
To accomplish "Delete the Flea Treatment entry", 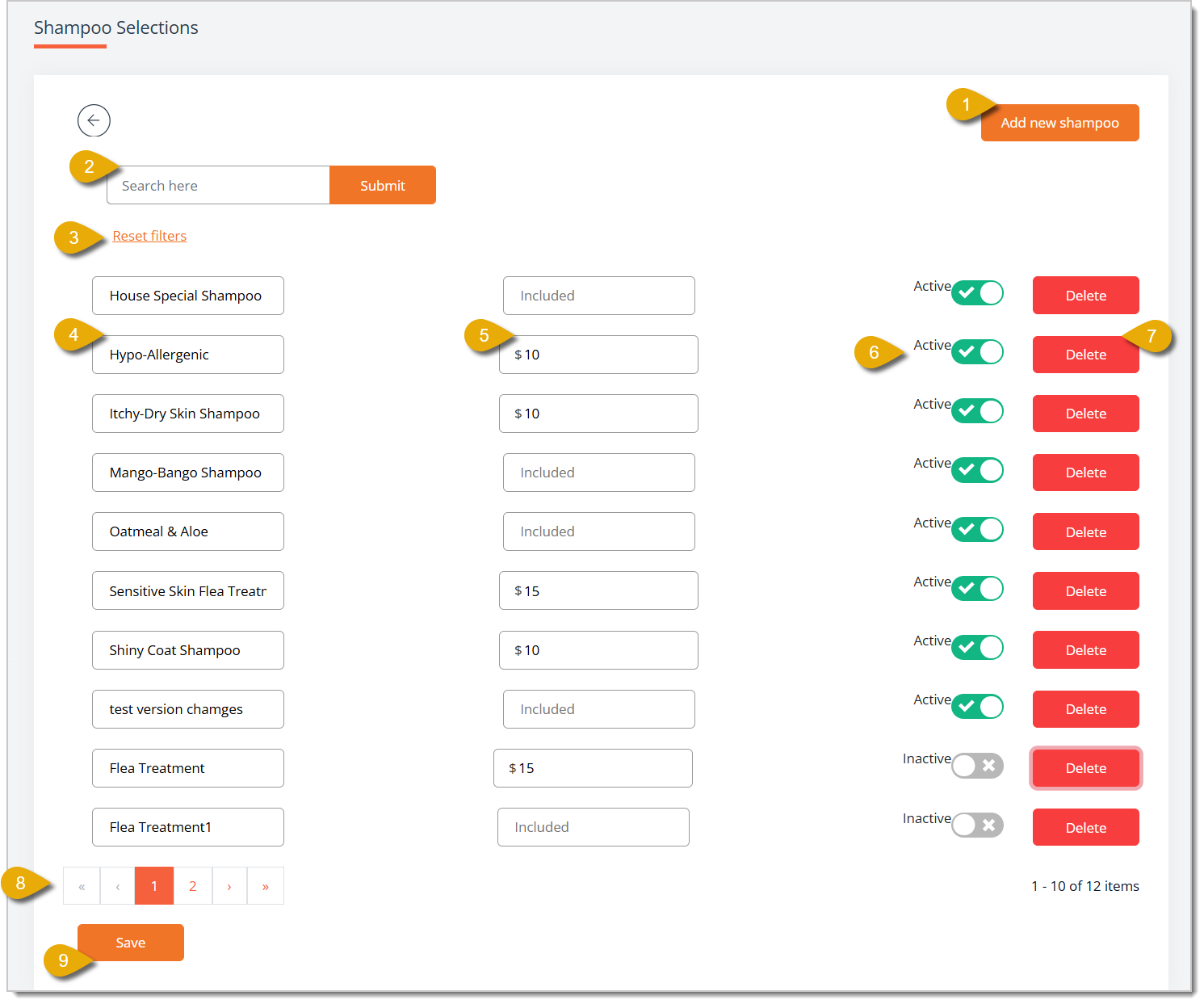I will click(1086, 768).
